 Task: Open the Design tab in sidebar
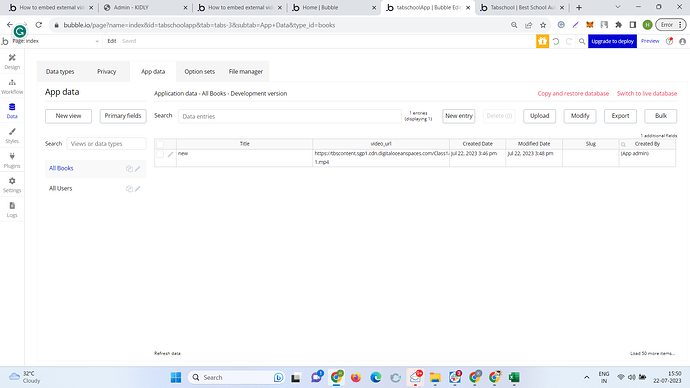(x=12, y=62)
